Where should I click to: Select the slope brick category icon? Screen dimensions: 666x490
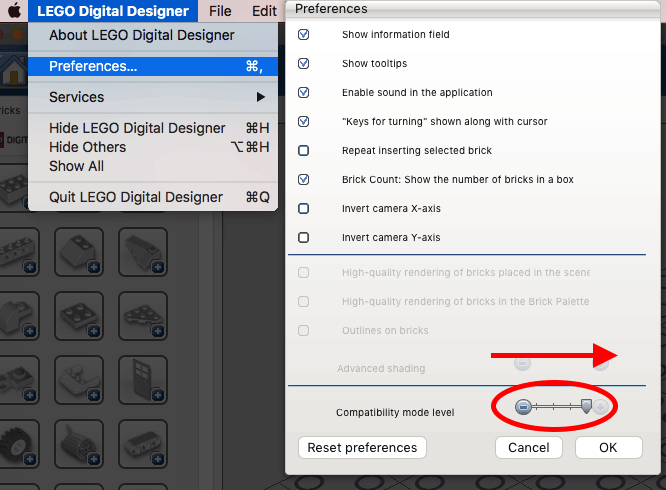pyautogui.click(x=79, y=252)
